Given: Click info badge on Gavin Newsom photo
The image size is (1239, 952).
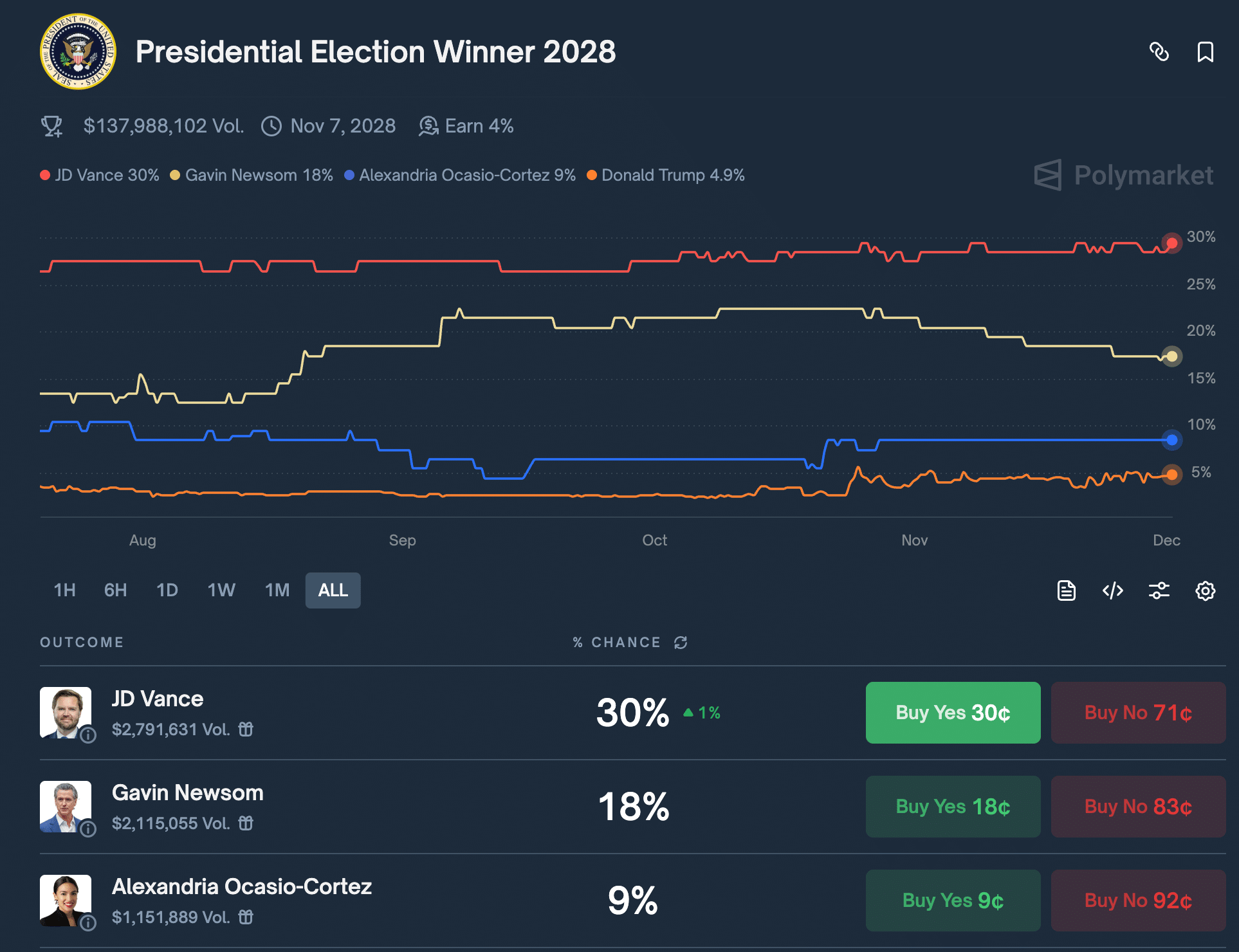Looking at the screenshot, I should click(88, 828).
